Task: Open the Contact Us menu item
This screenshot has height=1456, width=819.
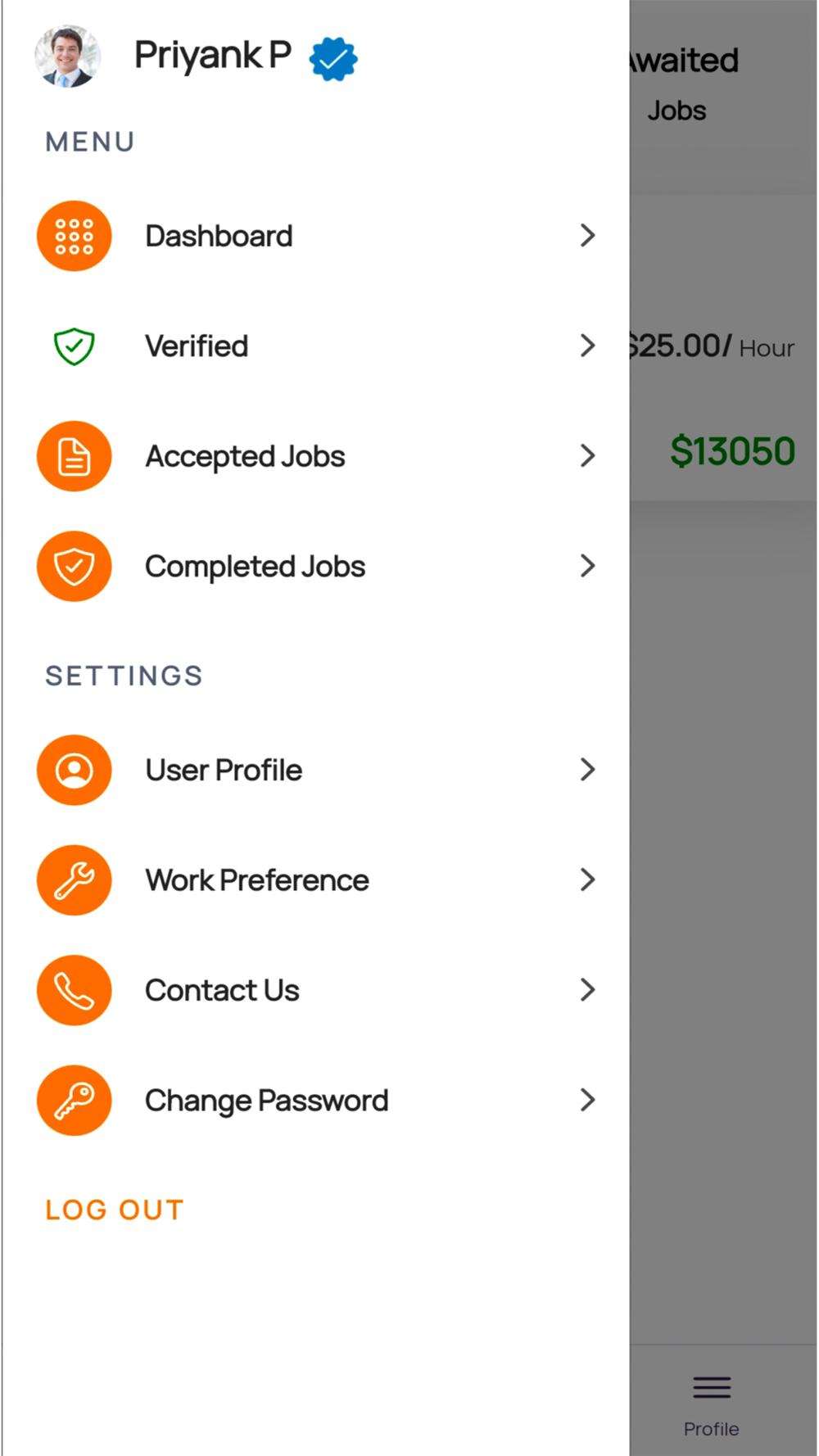Action: click(x=315, y=990)
